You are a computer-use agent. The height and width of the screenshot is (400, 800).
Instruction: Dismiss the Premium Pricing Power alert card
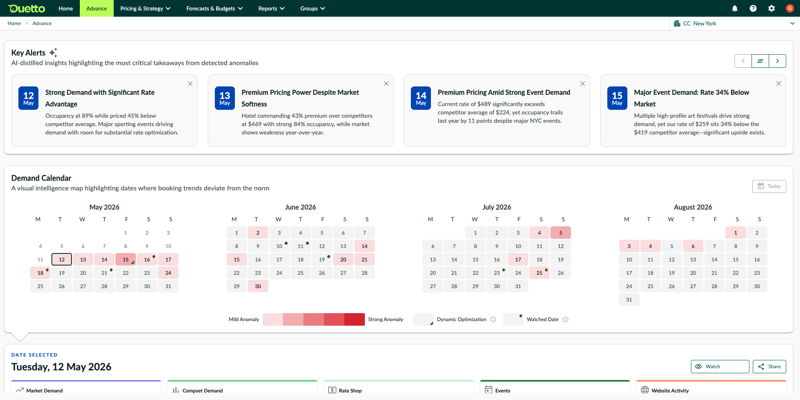click(386, 84)
